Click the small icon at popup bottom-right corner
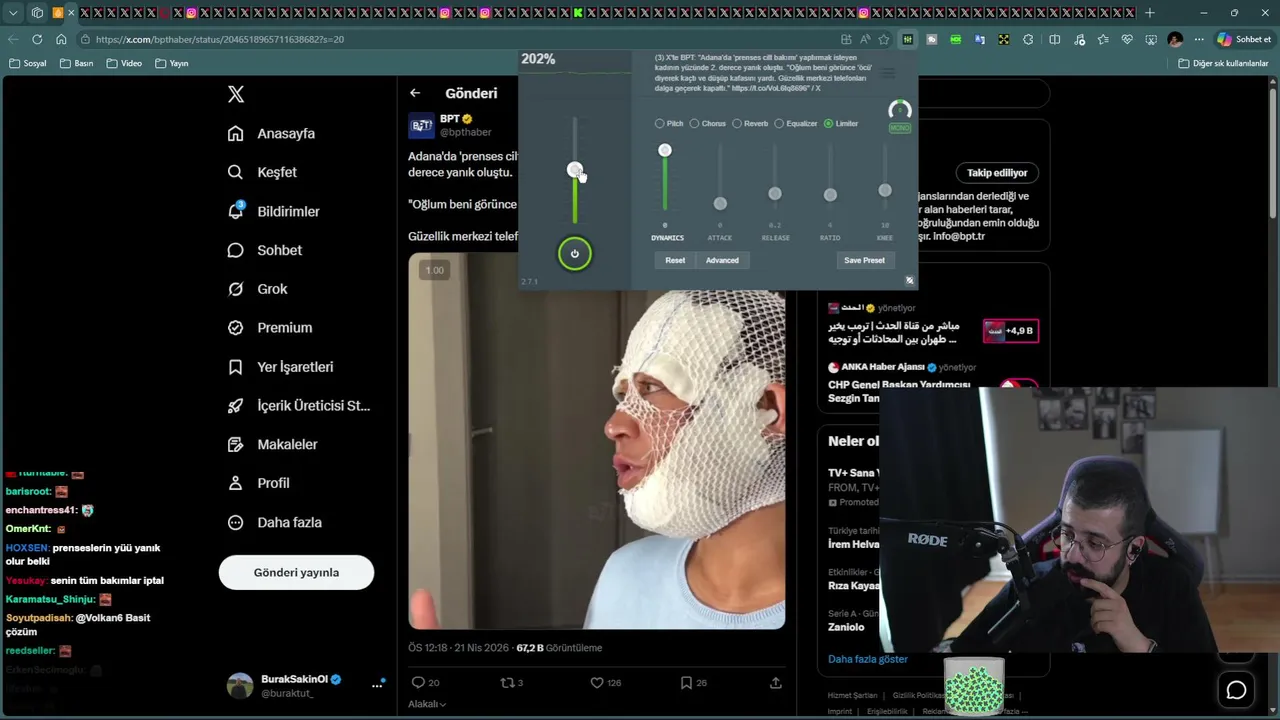Image resolution: width=1280 pixels, height=720 pixels. 909,281
